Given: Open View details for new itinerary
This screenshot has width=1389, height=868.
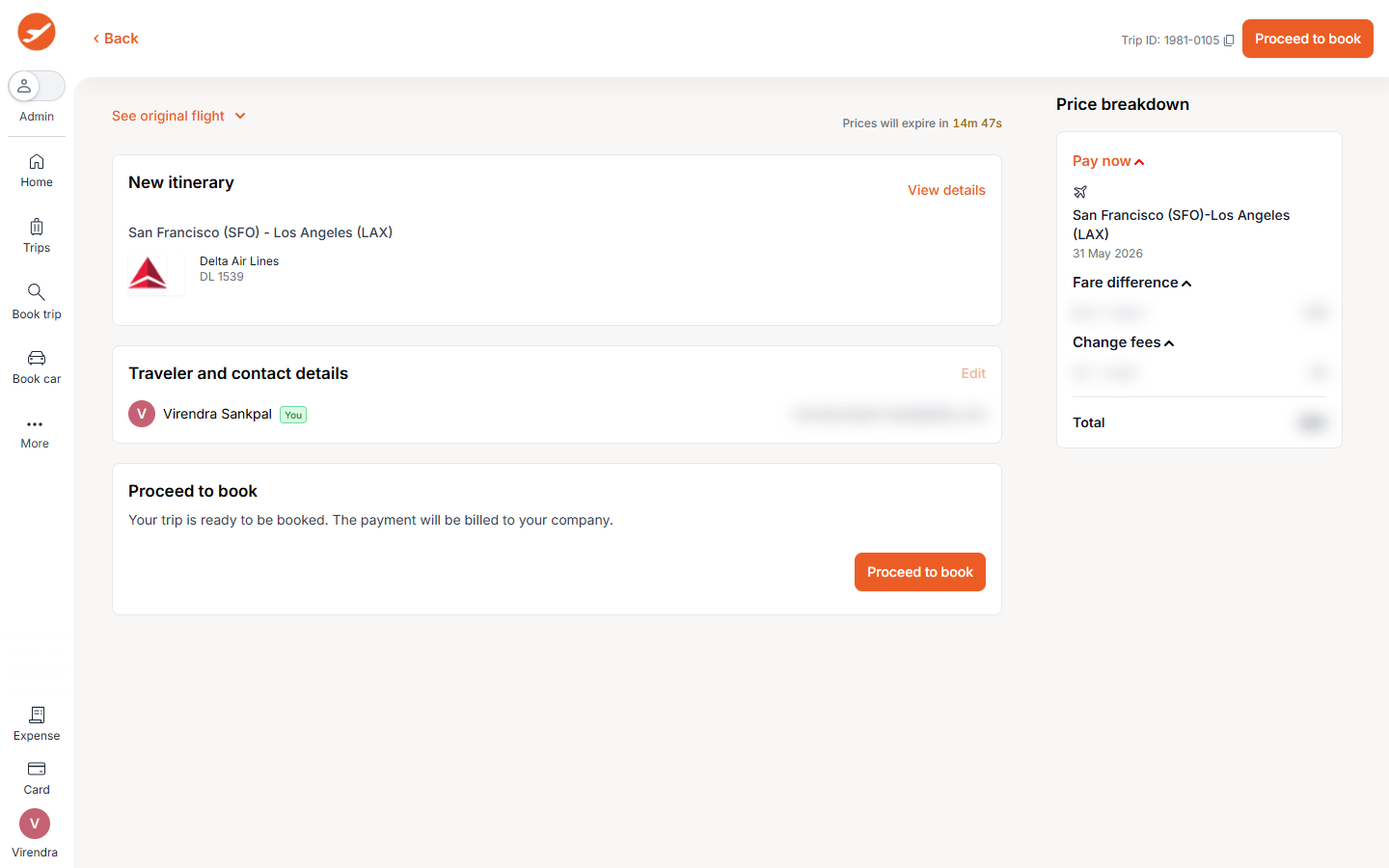Looking at the screenshot, I should [945, 190].
